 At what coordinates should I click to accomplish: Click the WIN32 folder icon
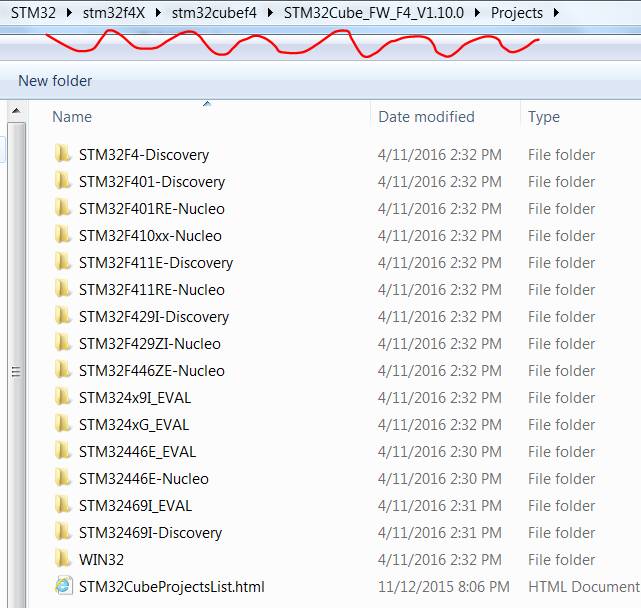63,559
